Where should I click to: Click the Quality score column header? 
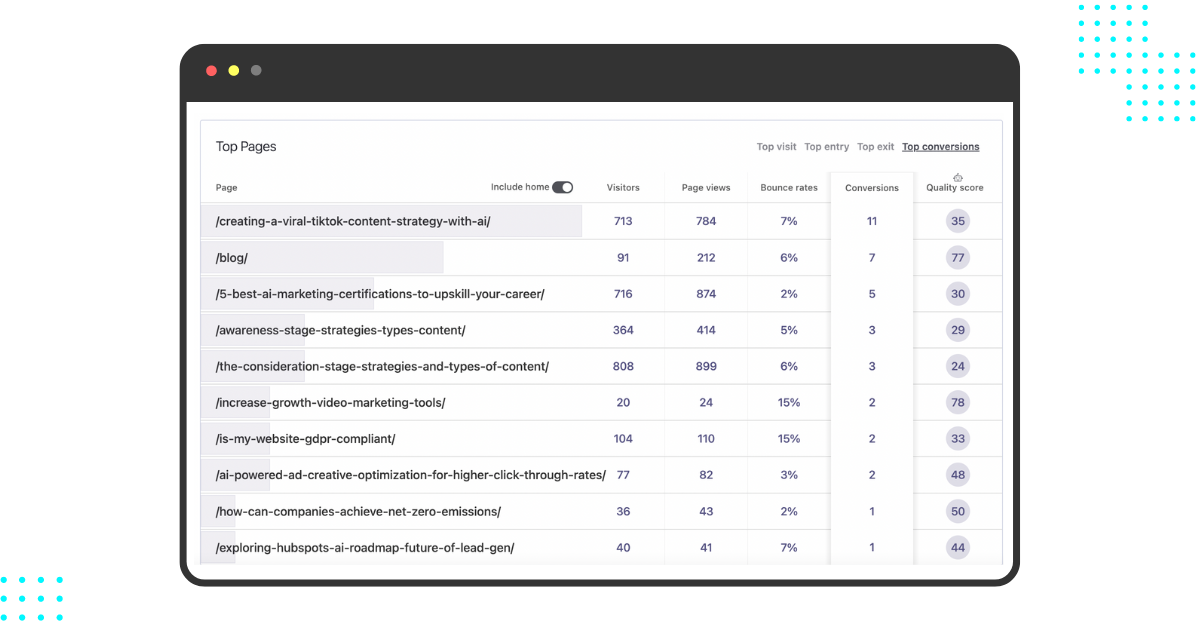click(x=954, y=188)
